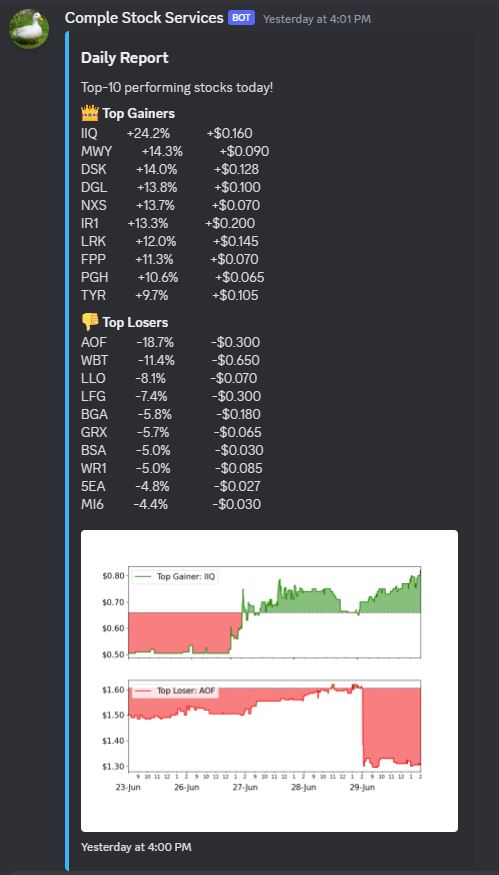Click the green IIQ price area chart
This screenshot has height=875, width=499.
(275, 612)
